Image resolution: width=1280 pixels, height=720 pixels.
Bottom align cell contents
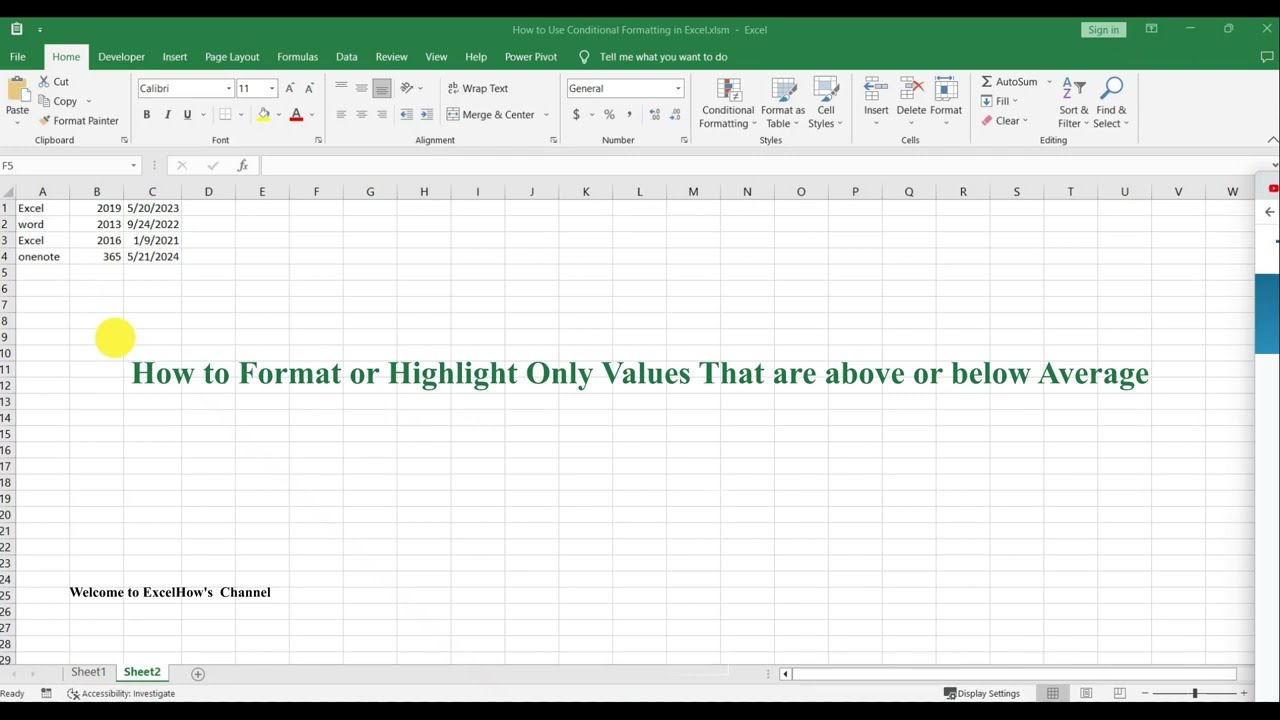pos(381,88)
